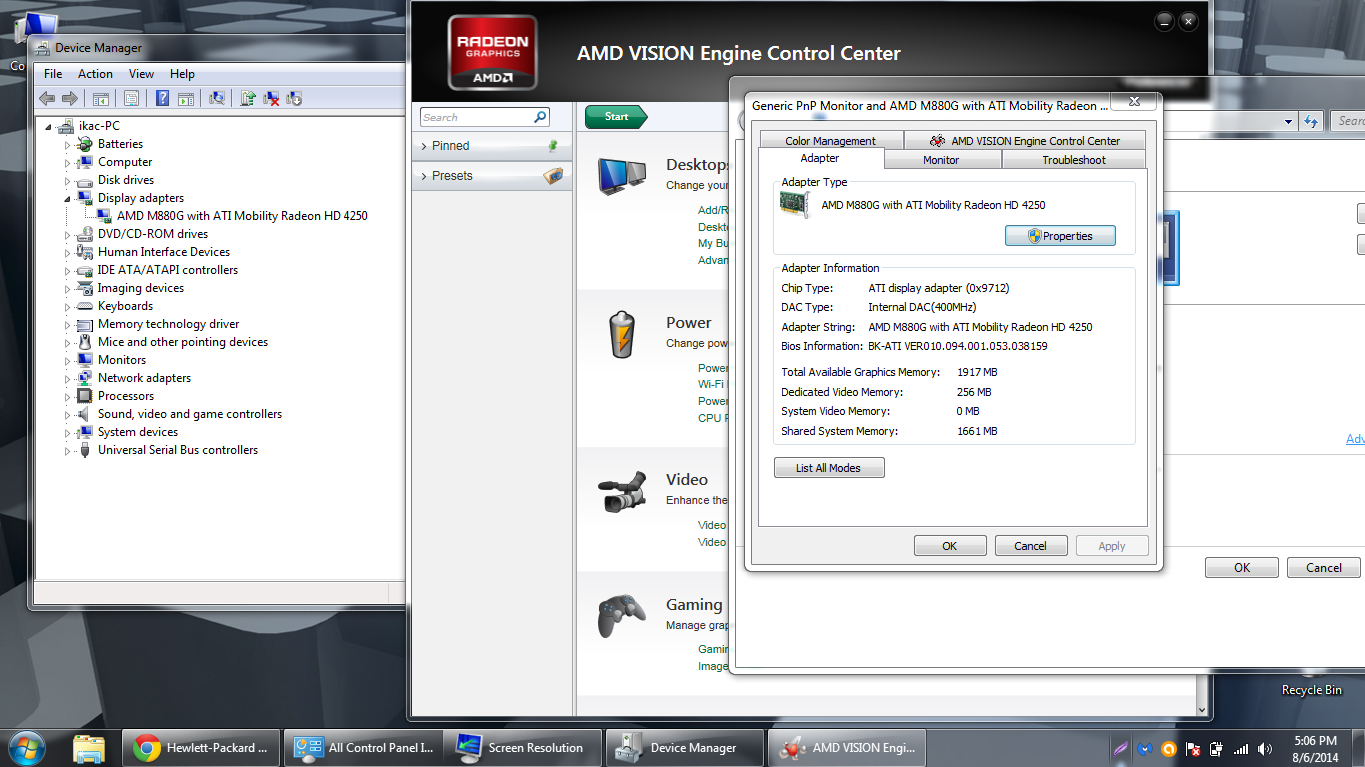
Task: Open the Action menu in Device Manager
Action: tap(95, 74)
